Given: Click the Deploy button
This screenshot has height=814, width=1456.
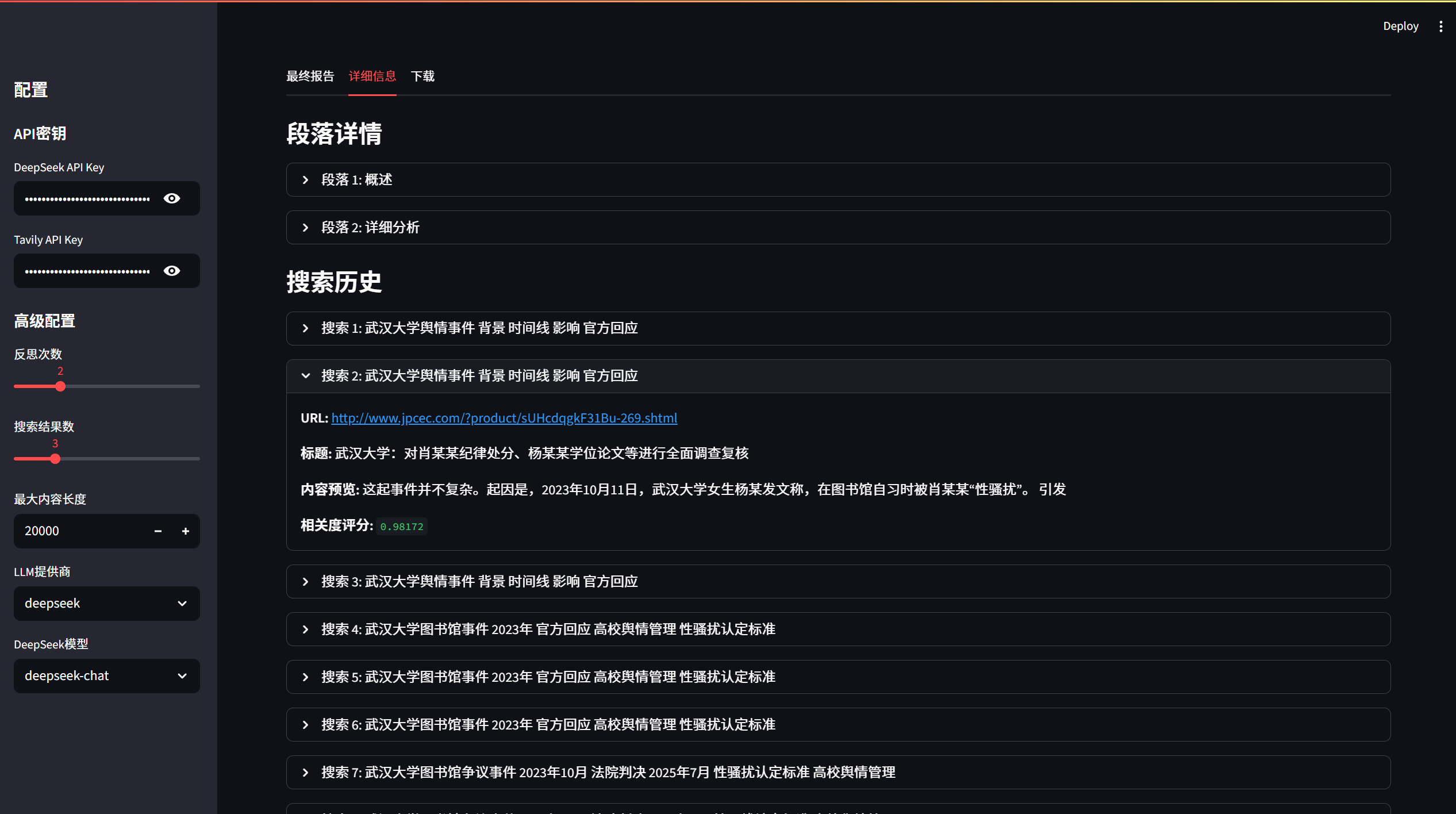Looking at the screenshot, I should [1400, 26].
